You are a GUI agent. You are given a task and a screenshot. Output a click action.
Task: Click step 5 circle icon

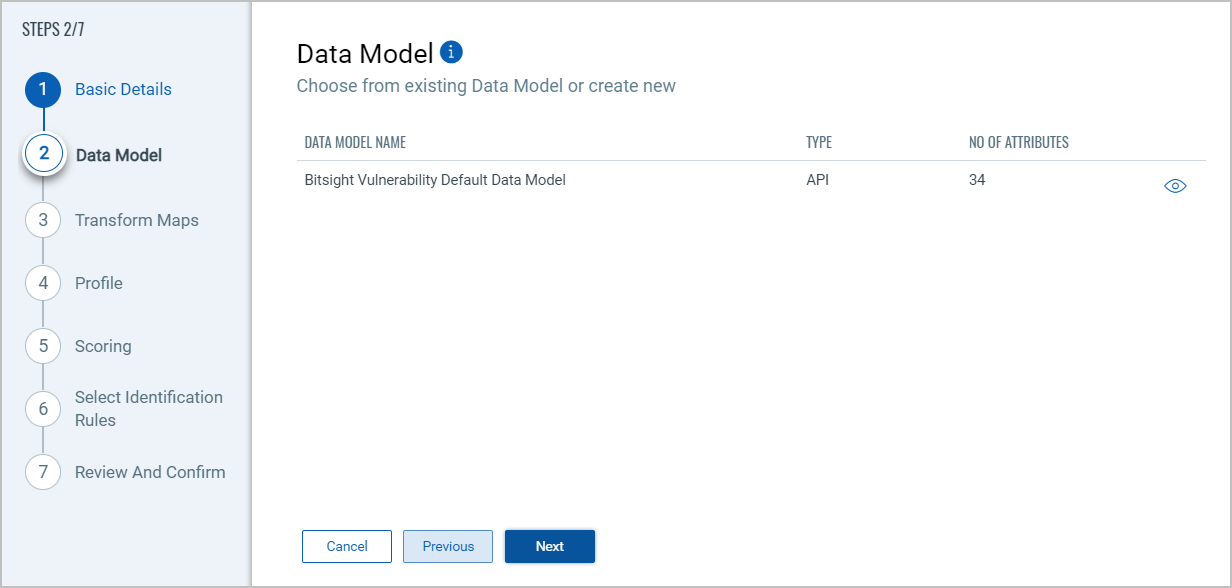(43, 346)
